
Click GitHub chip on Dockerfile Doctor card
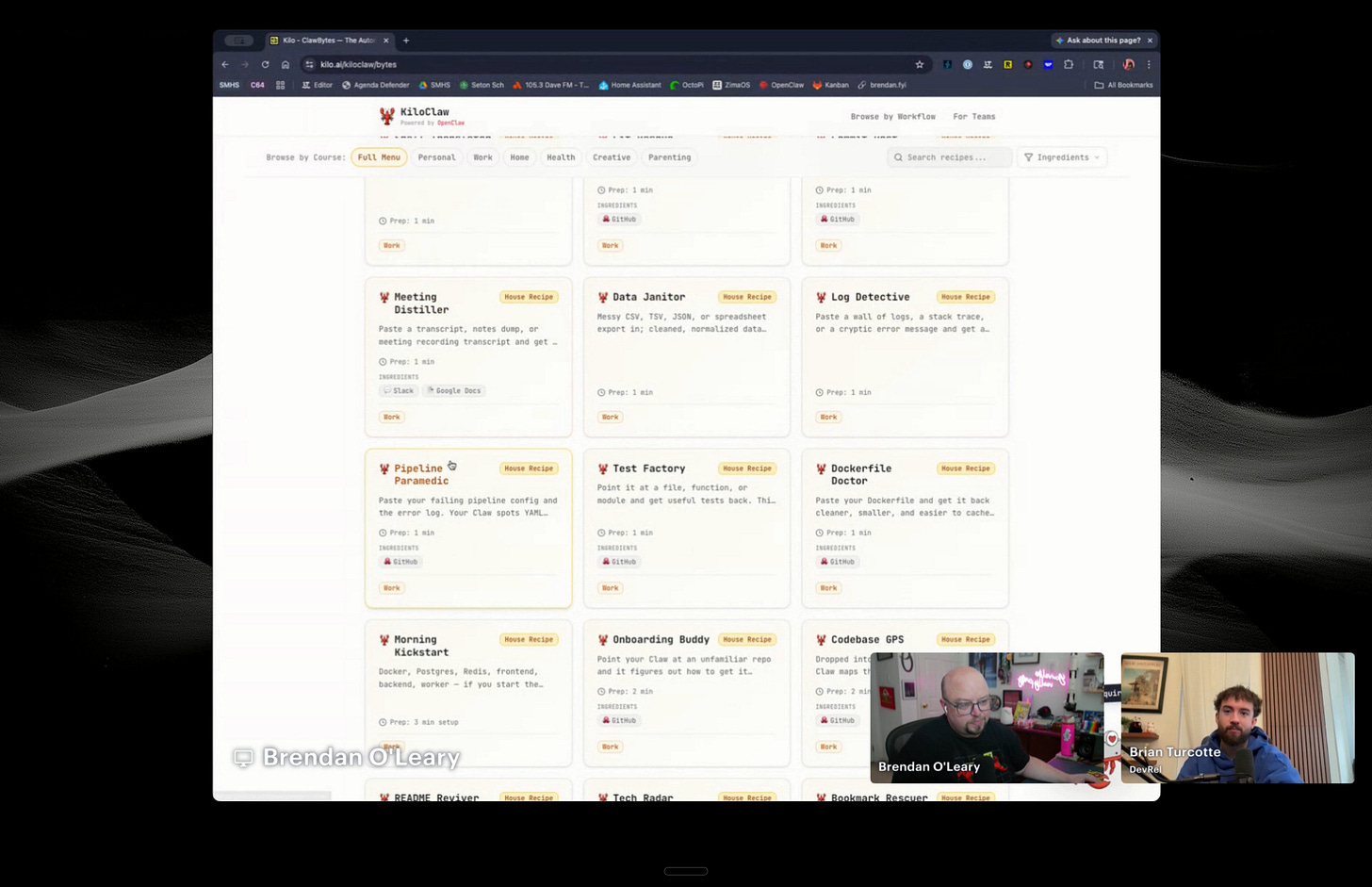click(838, 562)
